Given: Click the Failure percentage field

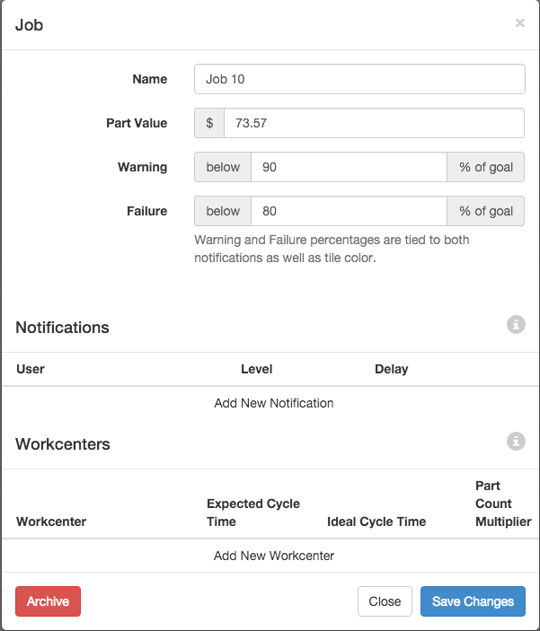Looking at the screenshot, I should (x=349, y=211).
